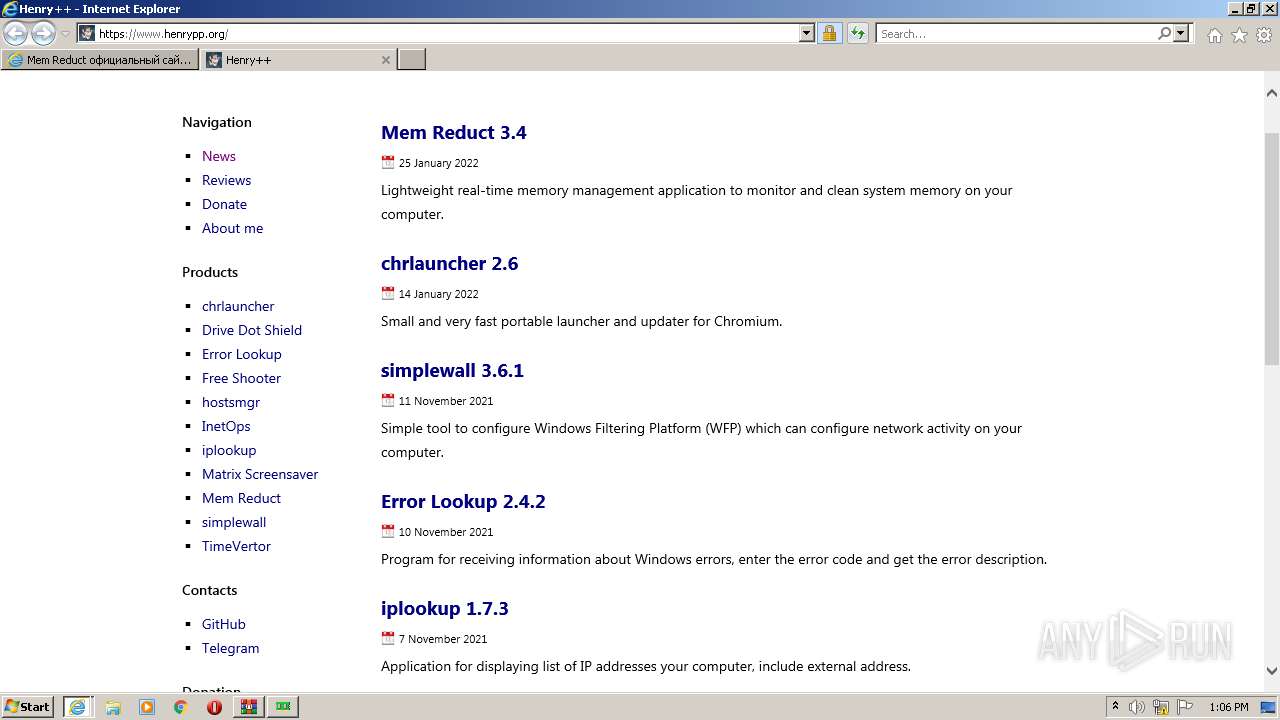This screenshot has height=720, width=1280.
Task: Click the search magnifier icon
Action: tap(1164, 33)
